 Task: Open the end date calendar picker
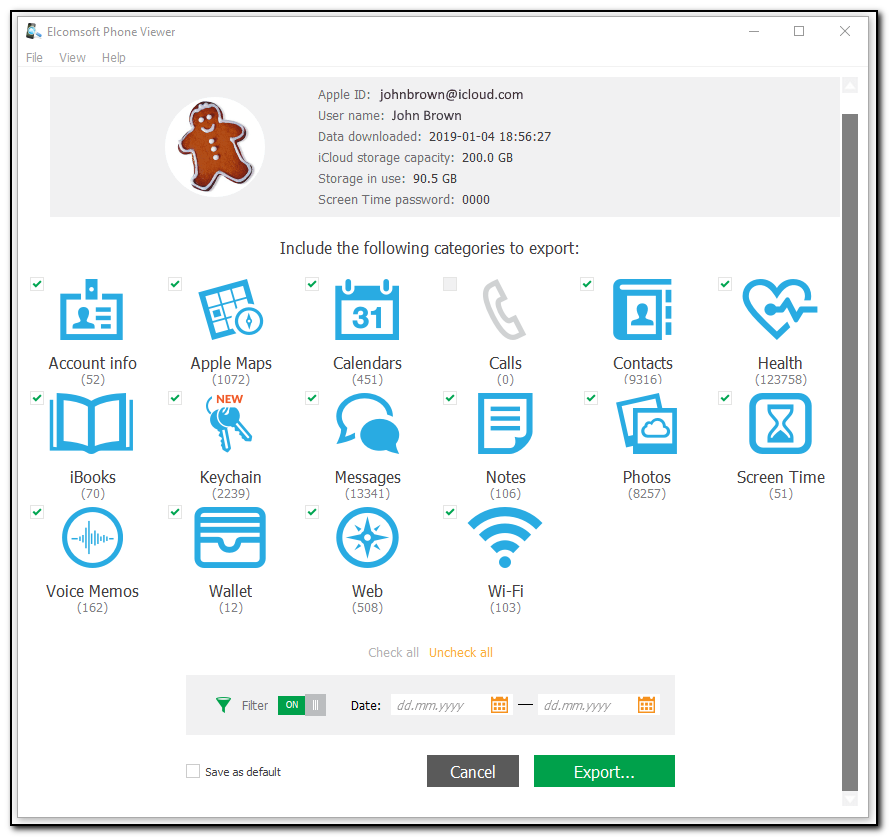(x=647, y=705)
